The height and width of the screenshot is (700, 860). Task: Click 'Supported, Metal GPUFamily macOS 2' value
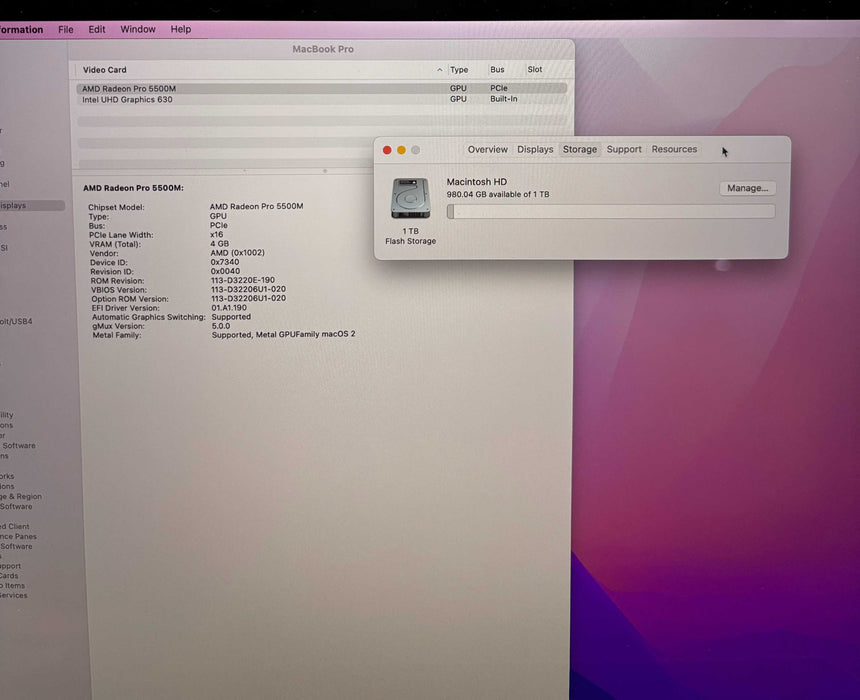click(x=284, y=334)
